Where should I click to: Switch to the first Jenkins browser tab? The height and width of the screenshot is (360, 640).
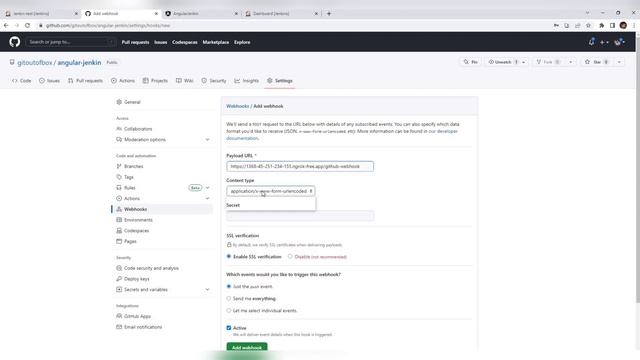click(x=40, y=13)
